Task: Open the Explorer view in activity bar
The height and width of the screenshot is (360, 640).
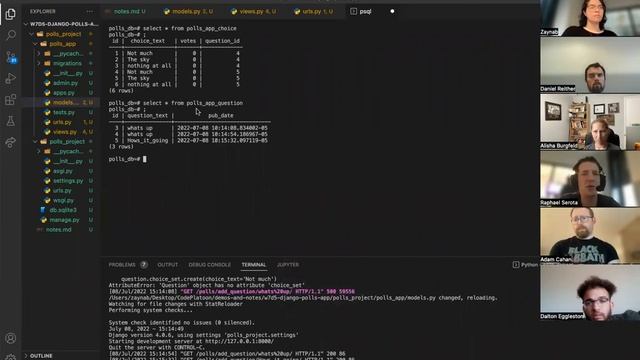Action: tap(11, 14)
